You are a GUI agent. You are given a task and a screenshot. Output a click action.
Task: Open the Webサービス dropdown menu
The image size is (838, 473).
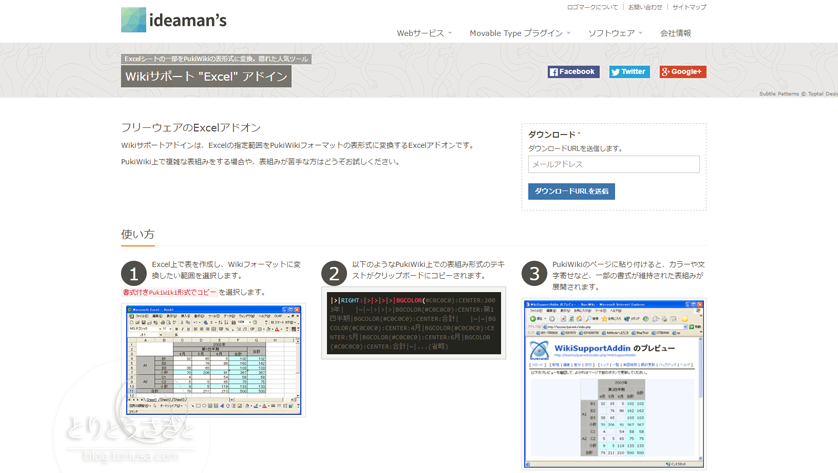click(424, 33)
